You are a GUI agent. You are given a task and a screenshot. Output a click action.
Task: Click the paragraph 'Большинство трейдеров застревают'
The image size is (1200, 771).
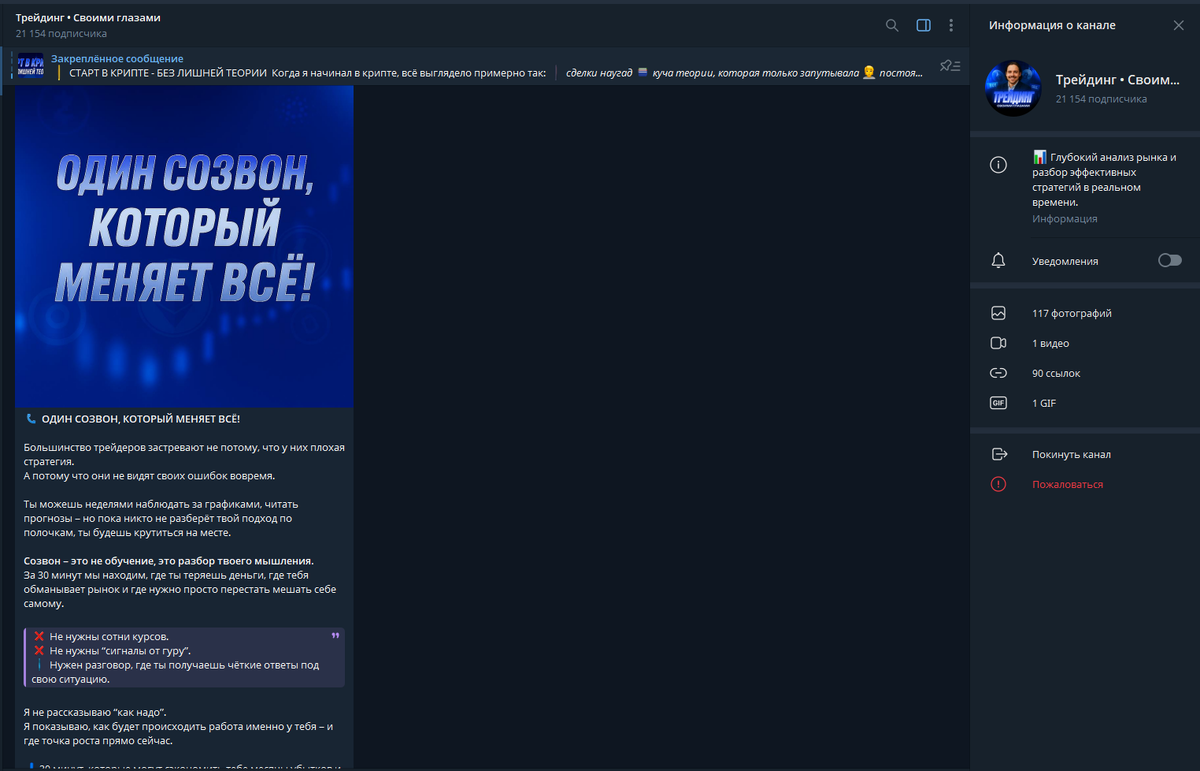pos(184,461)
